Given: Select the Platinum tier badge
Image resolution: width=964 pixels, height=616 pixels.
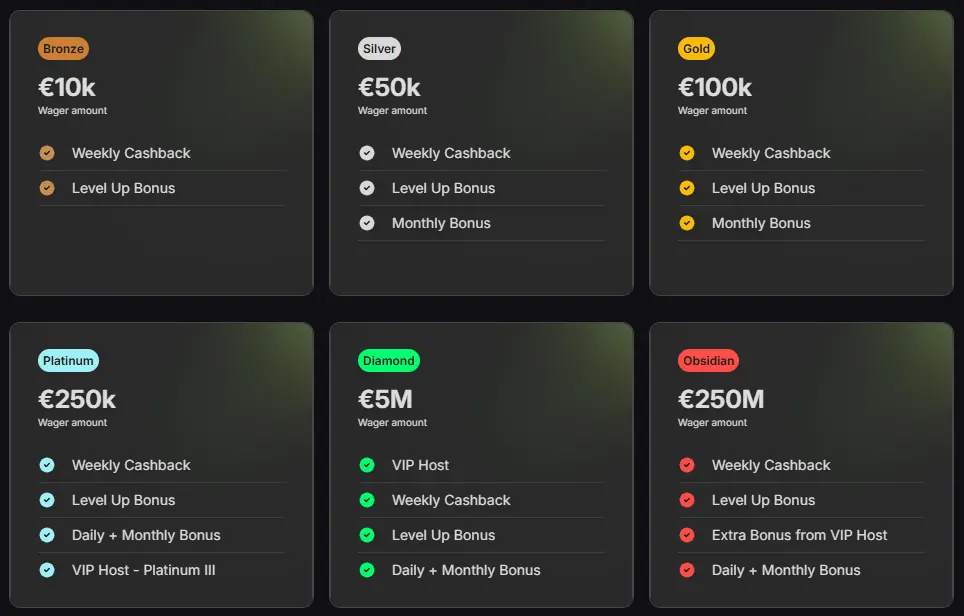Looking at the screenshot, I should [68, 361].
